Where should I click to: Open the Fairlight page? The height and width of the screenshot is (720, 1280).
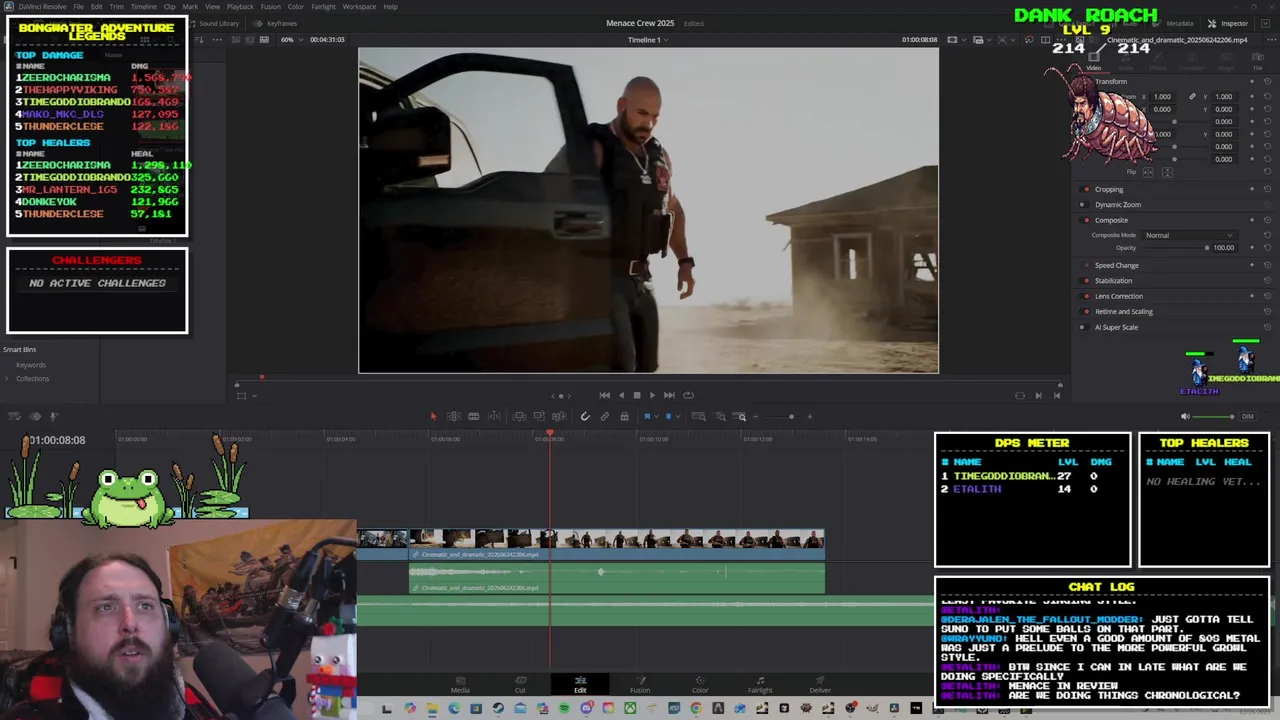coord(760,685)
